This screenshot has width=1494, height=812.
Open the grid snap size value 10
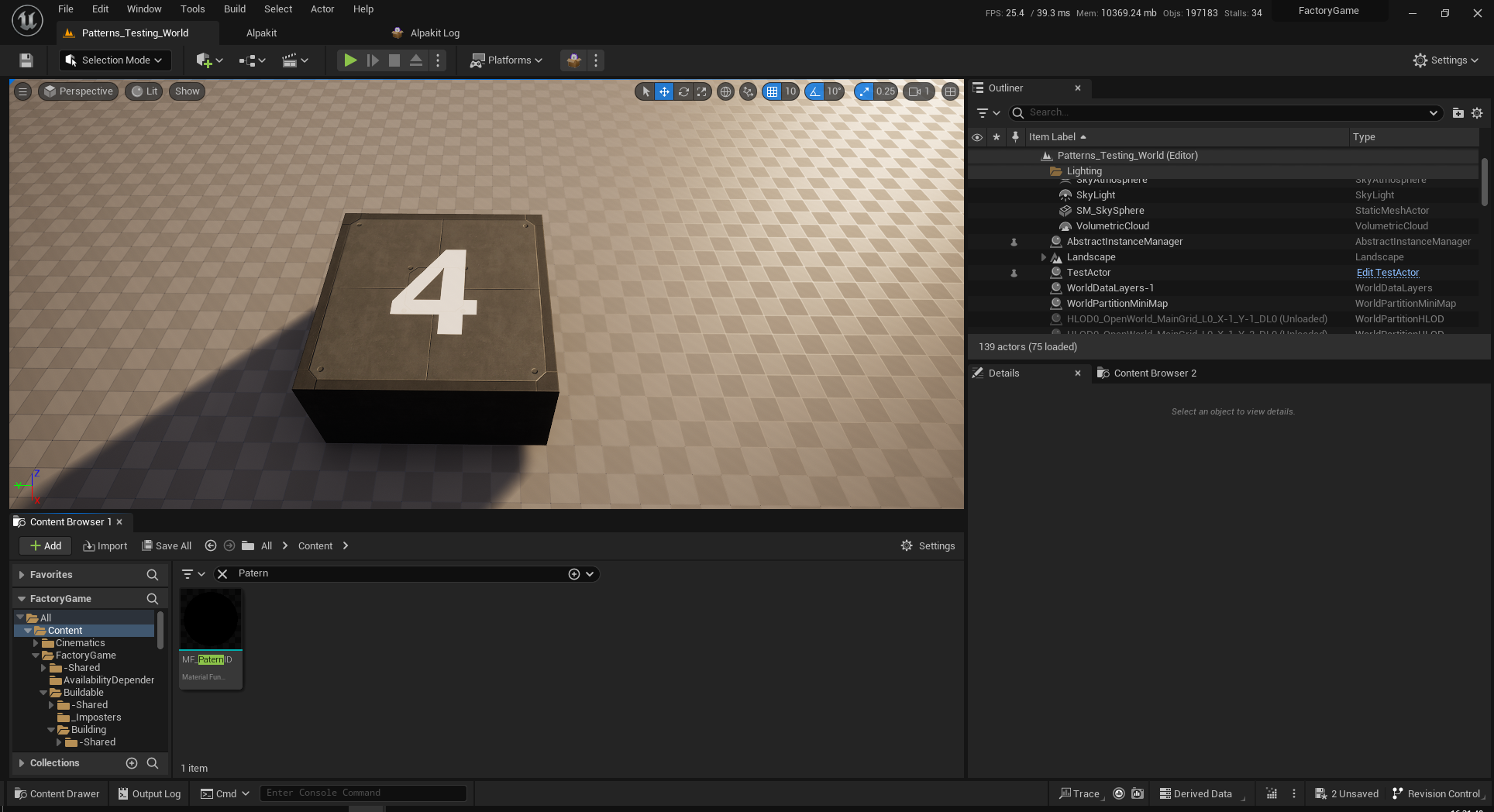coord(790,91)
